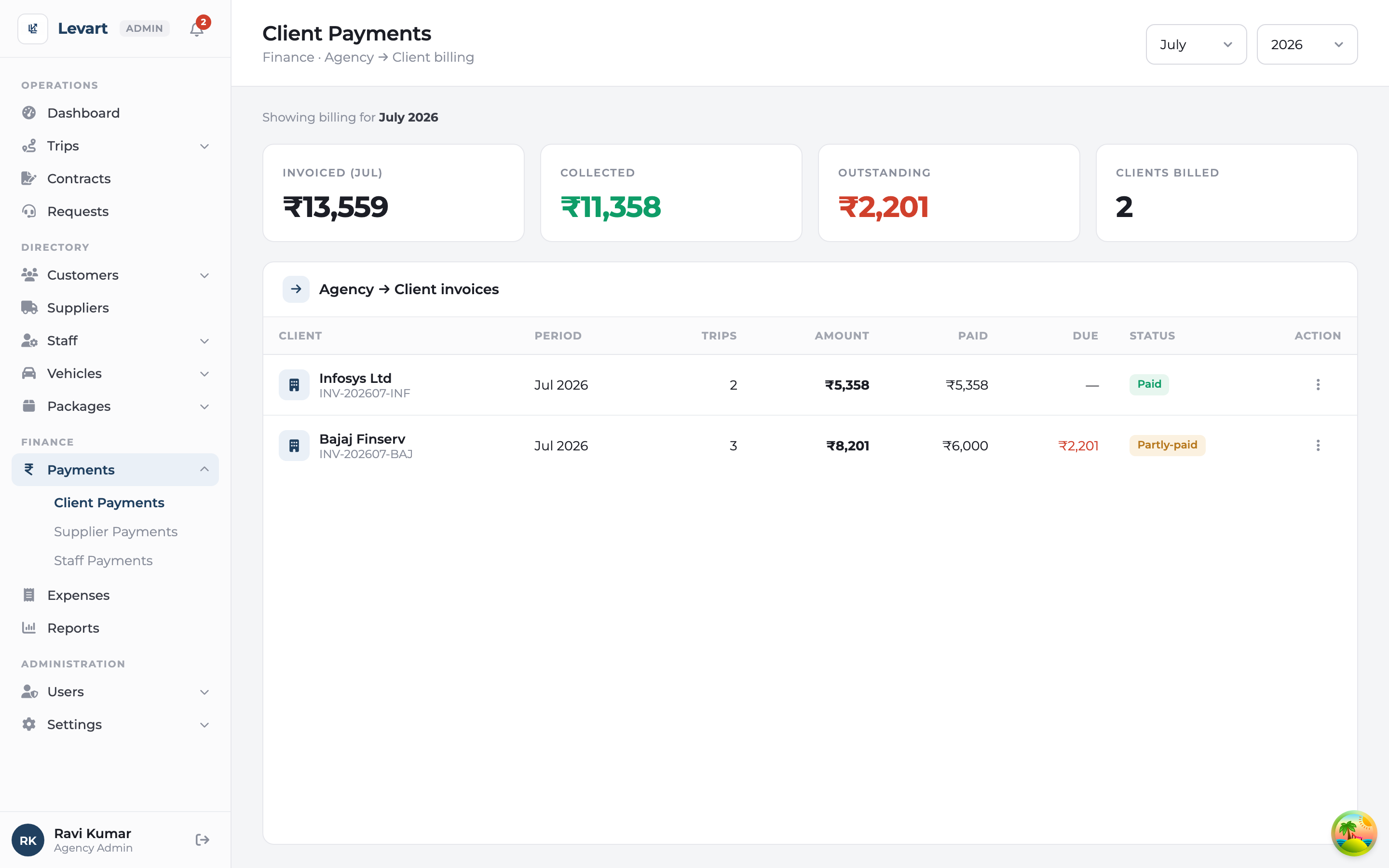Click the Expenses receipt icon
1389x868 pixels.
coord(29,595)
